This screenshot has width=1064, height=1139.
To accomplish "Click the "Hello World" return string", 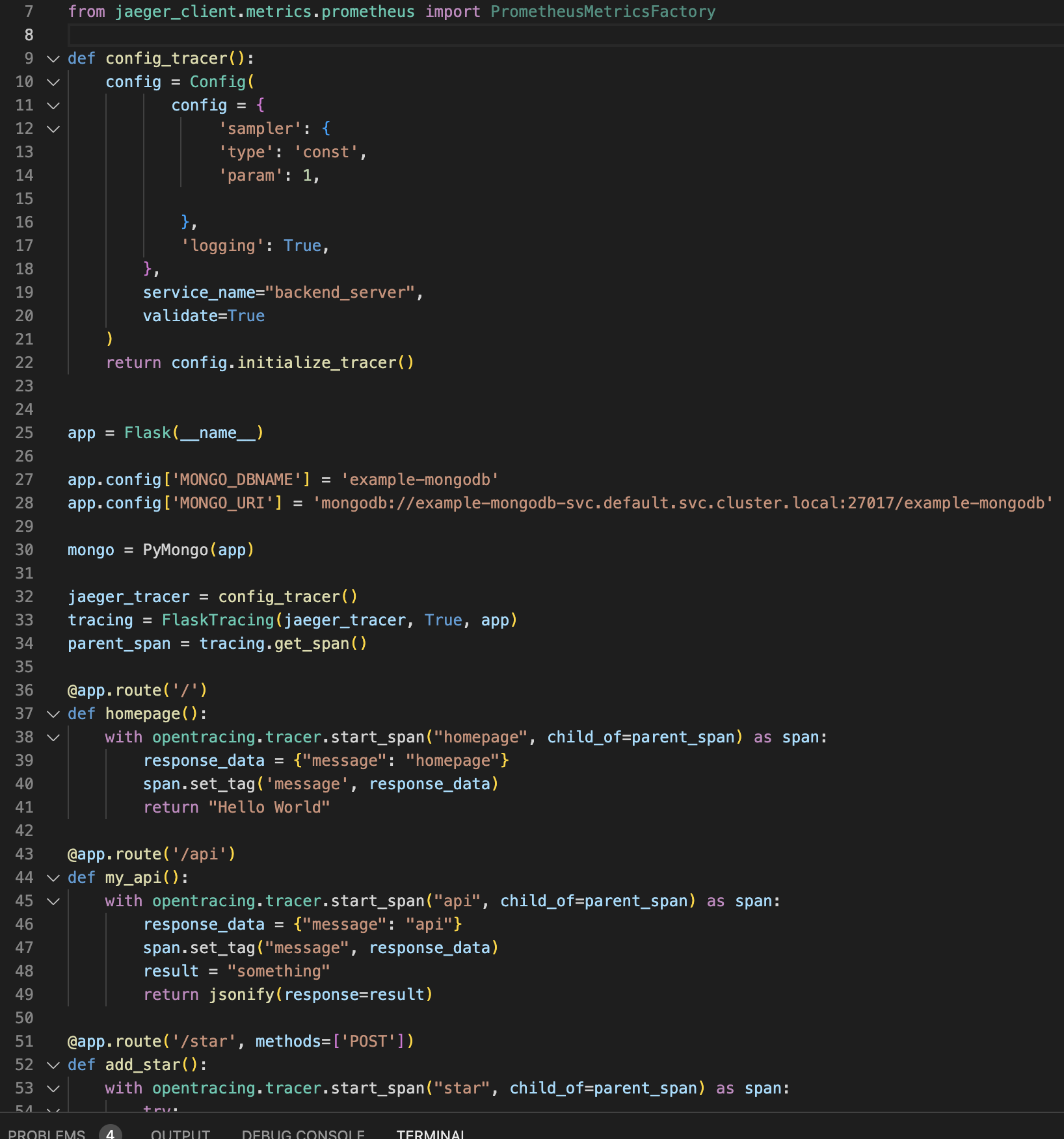I will 269,807.
